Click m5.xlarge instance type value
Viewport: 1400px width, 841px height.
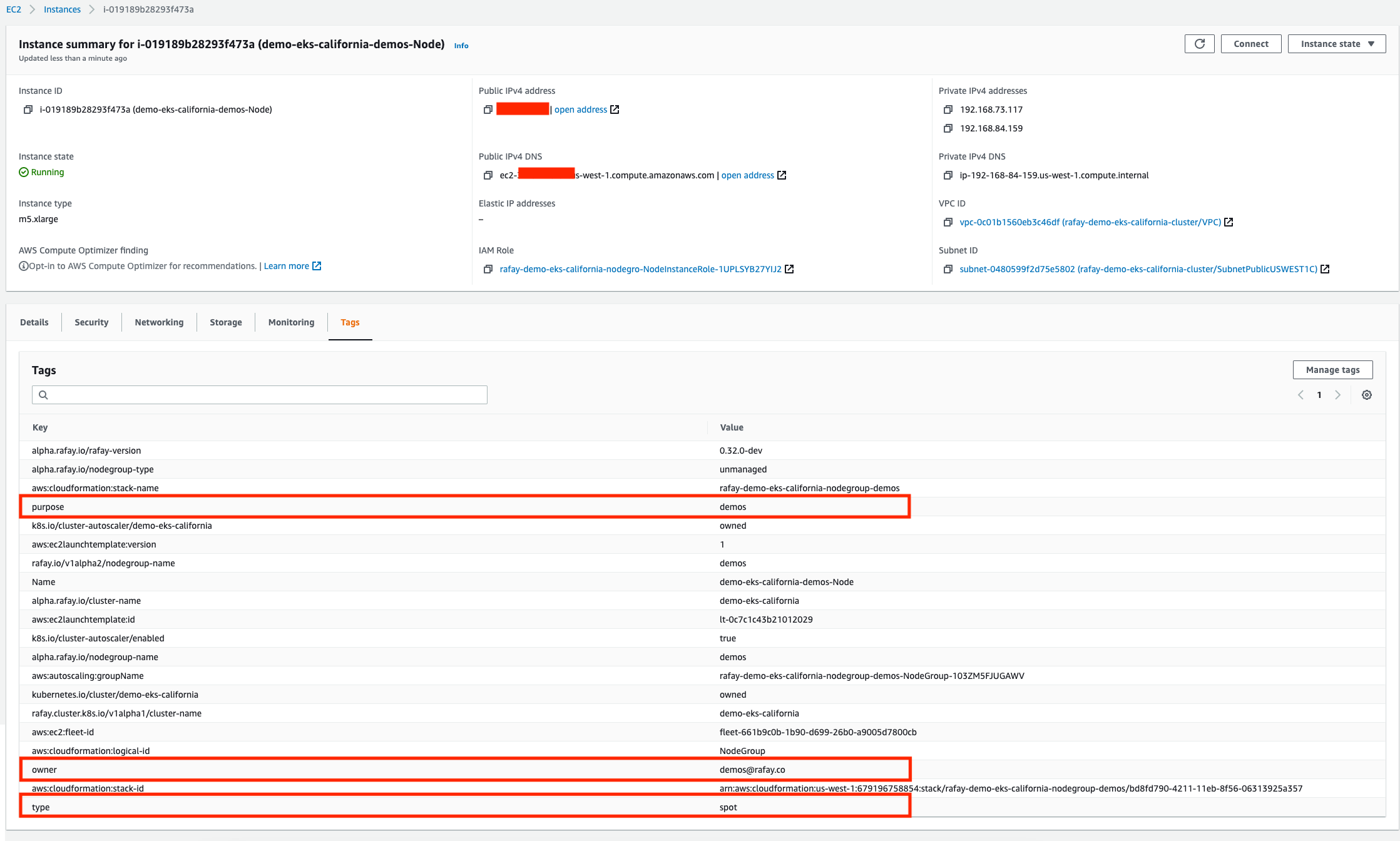point(38,219)
